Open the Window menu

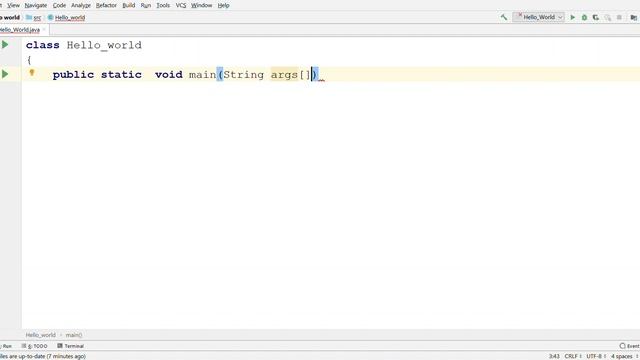point(202,5)
